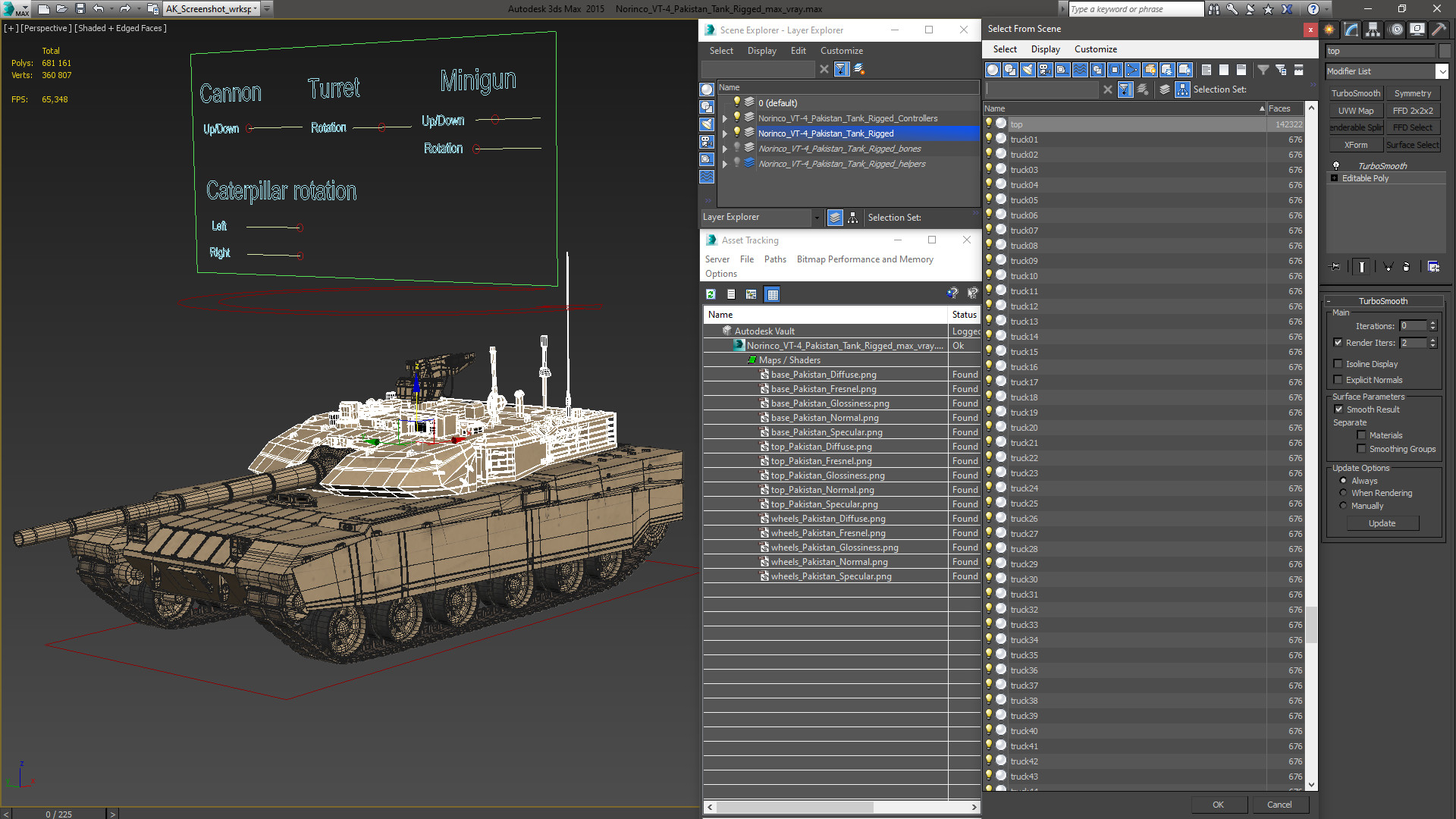
Task: Refresh the Asset Tracking list
Action: coord(711,294)
